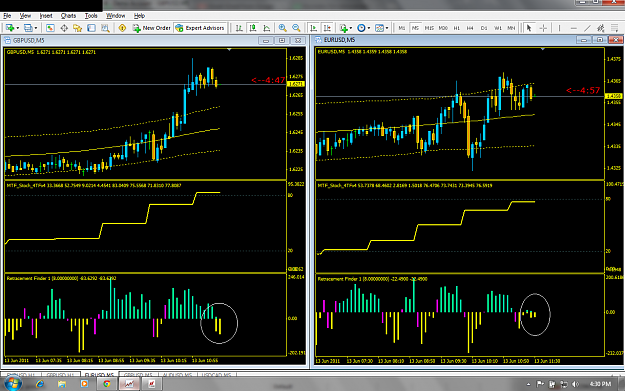The height and width of the screenshot is (391, 625).
Task: Switch to bar chart mode
Action: pyautogui.click(x=239, y=28)
